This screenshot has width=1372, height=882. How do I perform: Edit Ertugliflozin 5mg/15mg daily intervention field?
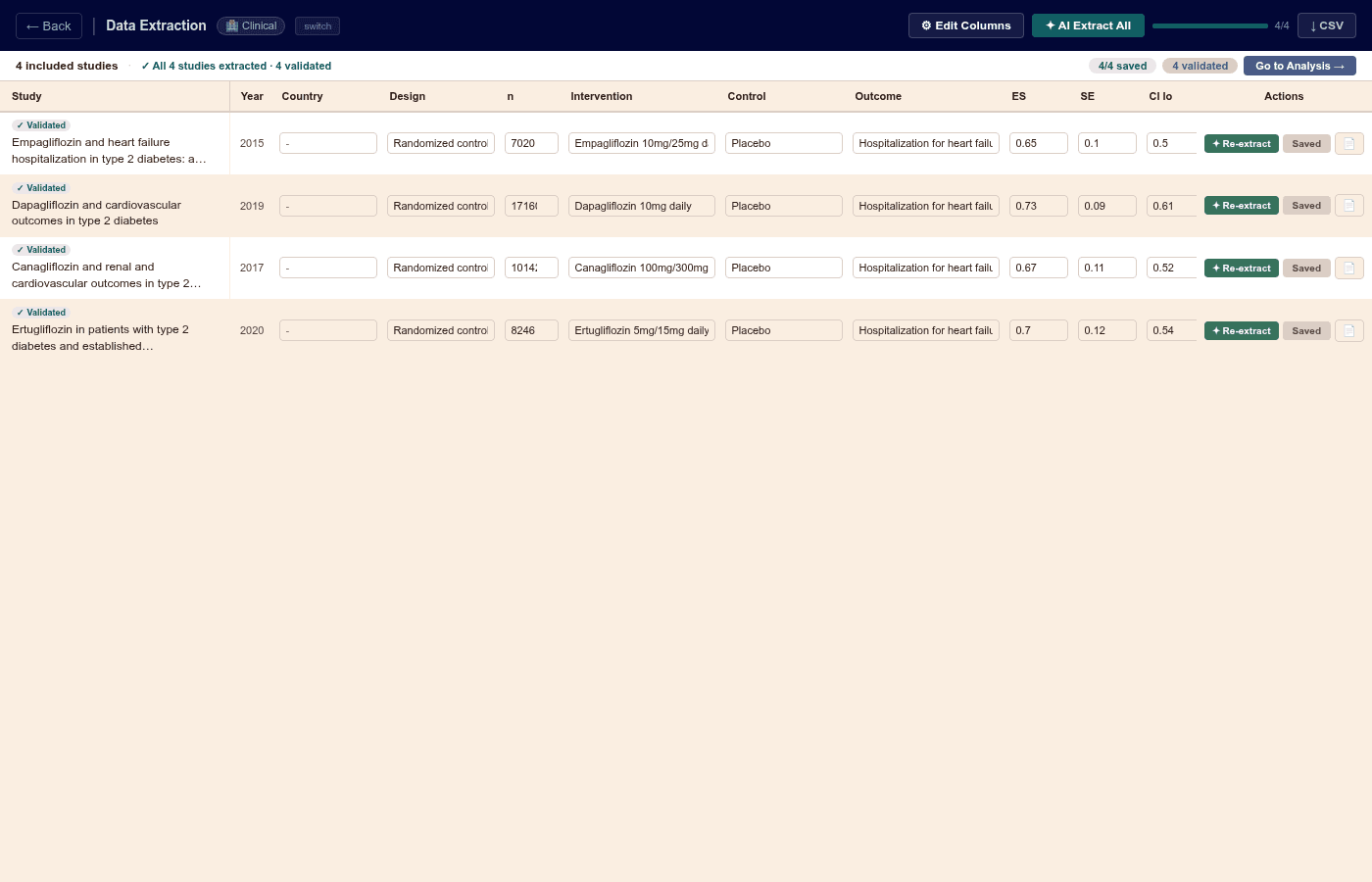[642, 330]
